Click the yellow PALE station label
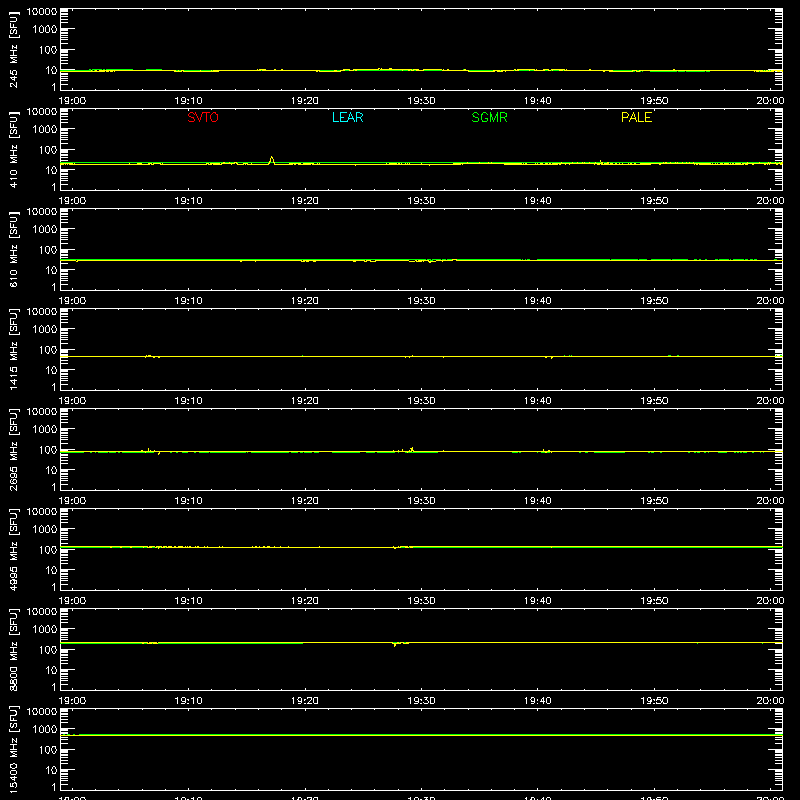Image resolution: width=800 pixels, height=800 pixels. coord(636,117)
